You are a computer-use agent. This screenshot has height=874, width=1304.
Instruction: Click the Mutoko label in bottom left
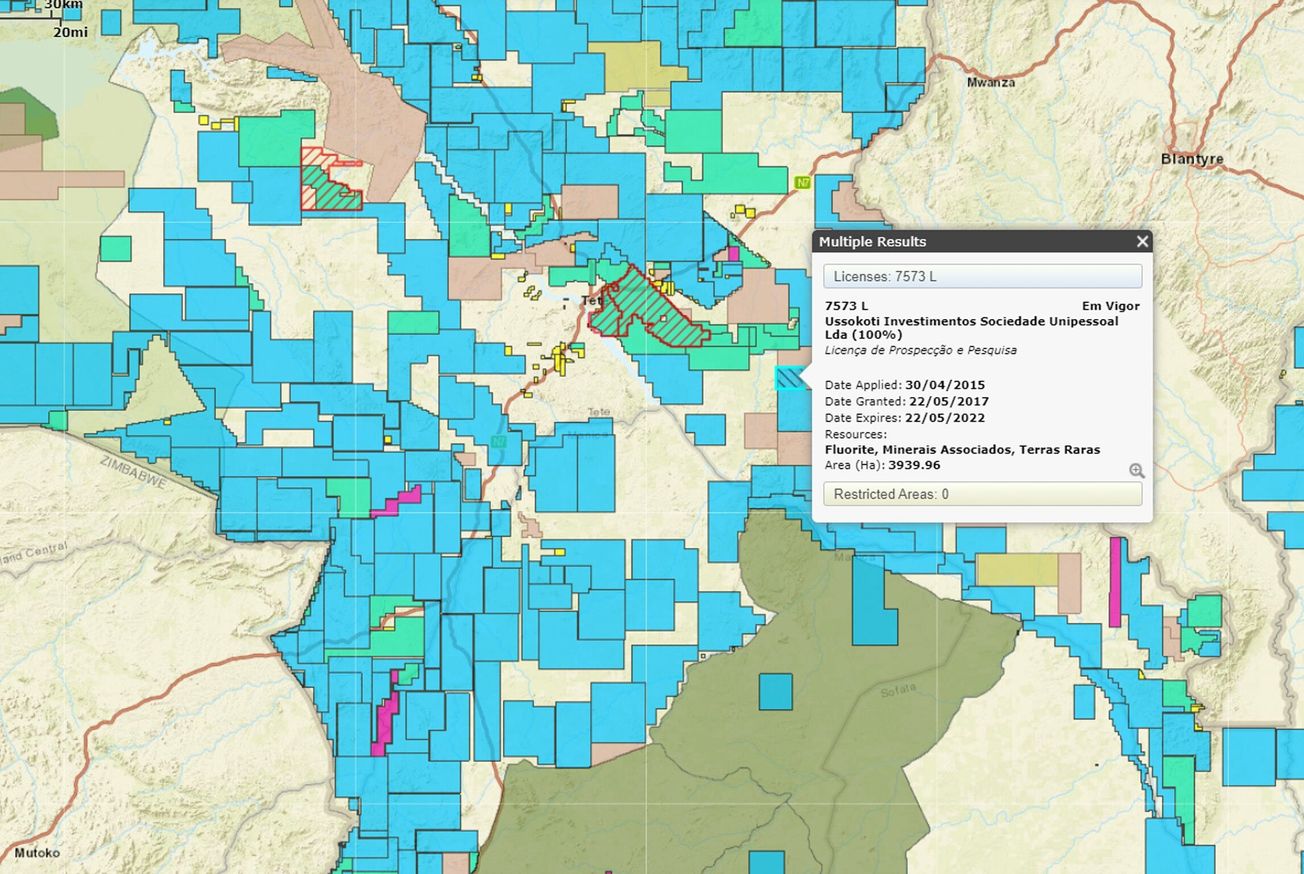(37, 854)
